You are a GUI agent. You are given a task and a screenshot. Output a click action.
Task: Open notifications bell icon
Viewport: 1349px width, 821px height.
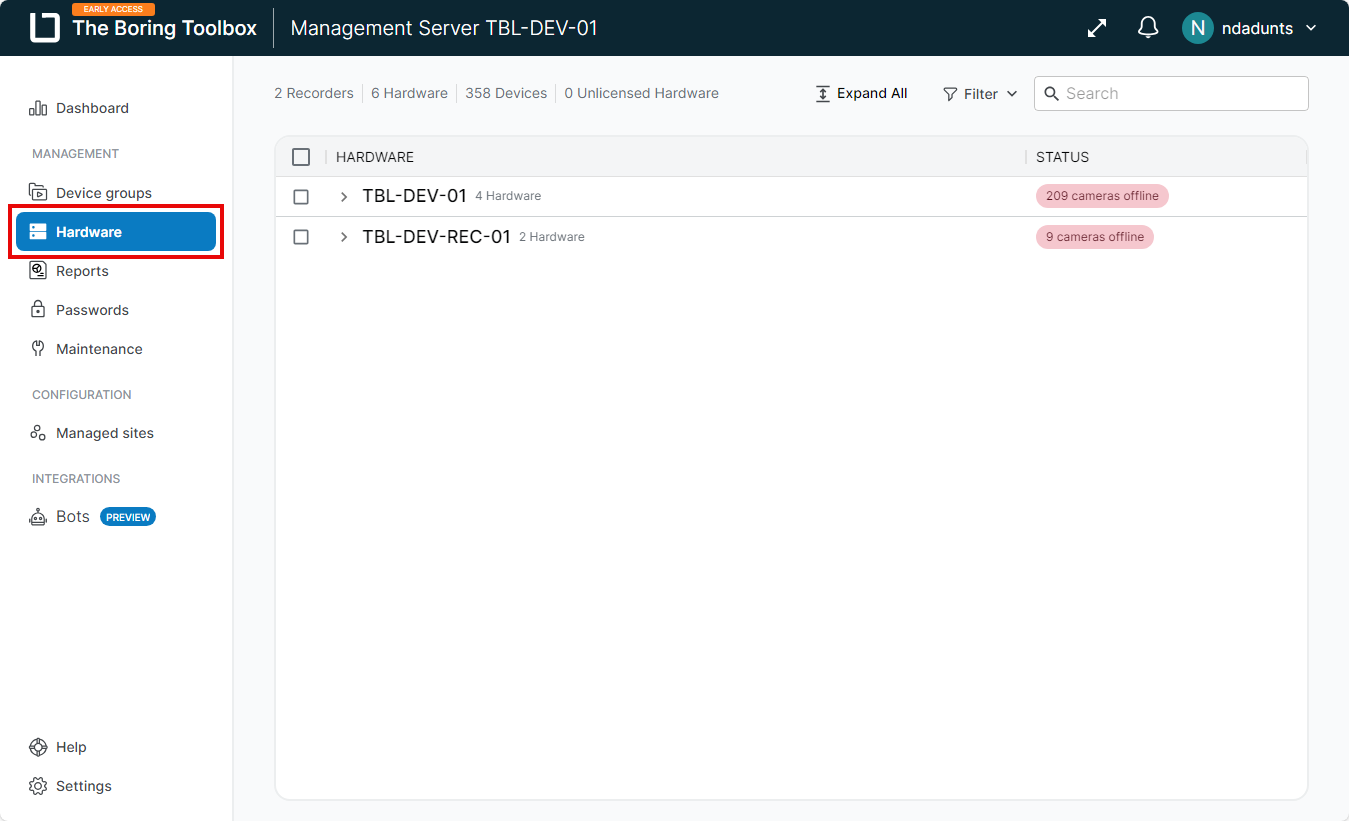tap(1148, 28)
